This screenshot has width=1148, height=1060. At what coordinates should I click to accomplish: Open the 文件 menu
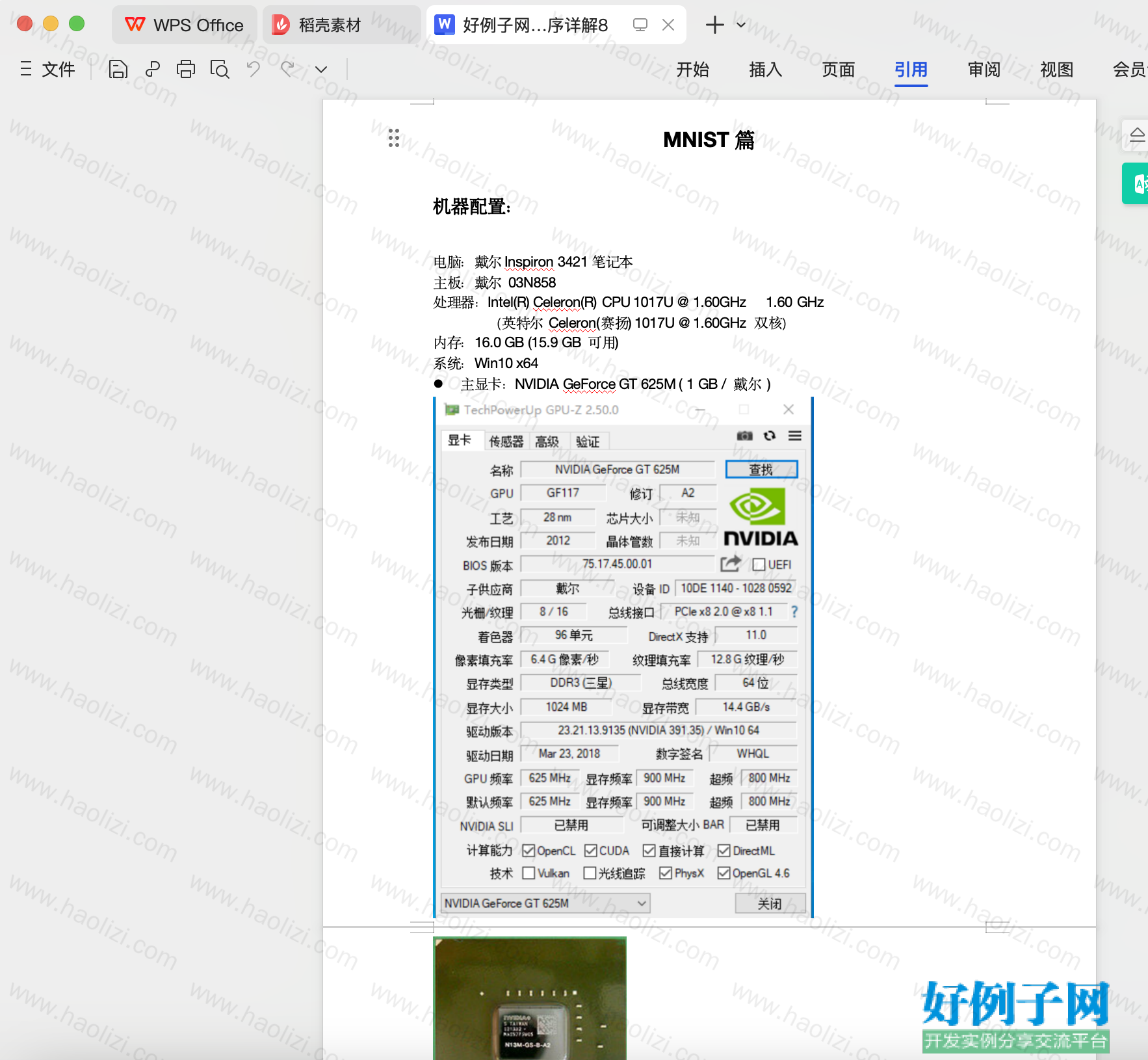(x=59, y=69)
